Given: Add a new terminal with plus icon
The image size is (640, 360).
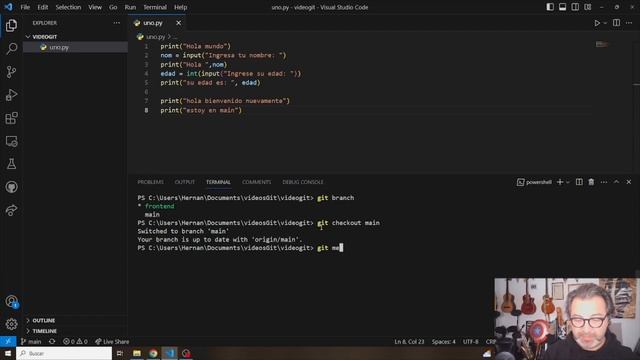Looking at the screenshot, I should coord(560,182).
